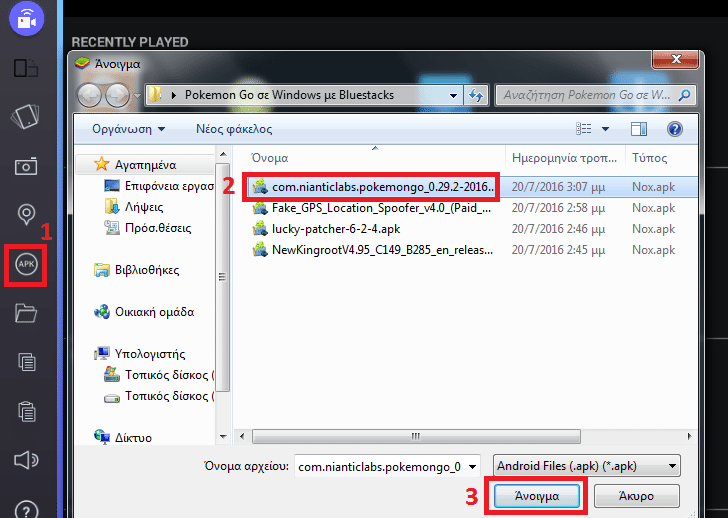
Task: Open Λήψεις folder in navigation pane
Action: [134, 207]
